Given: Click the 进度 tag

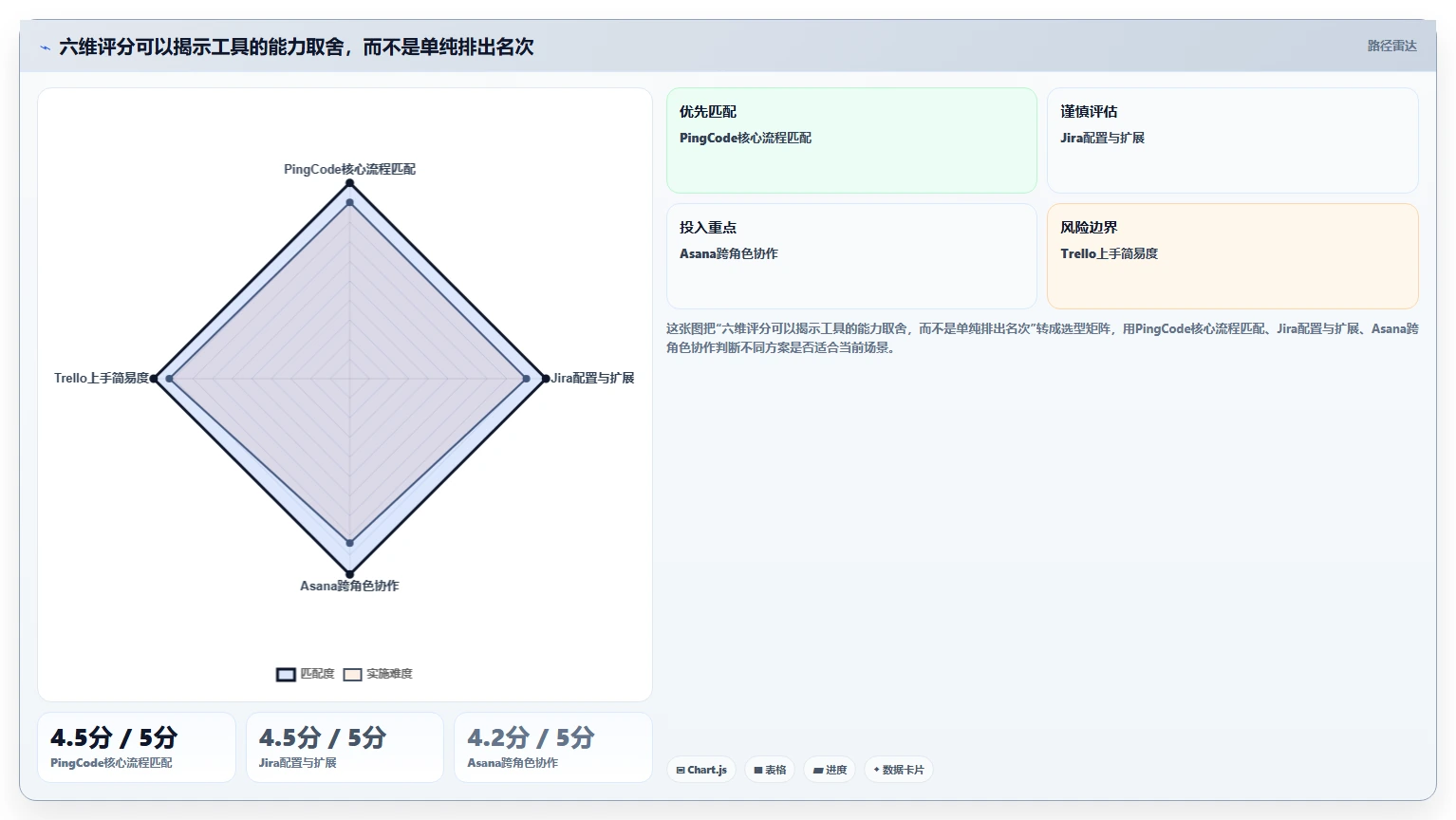Looking at the screenshot, I should (830, 770).
